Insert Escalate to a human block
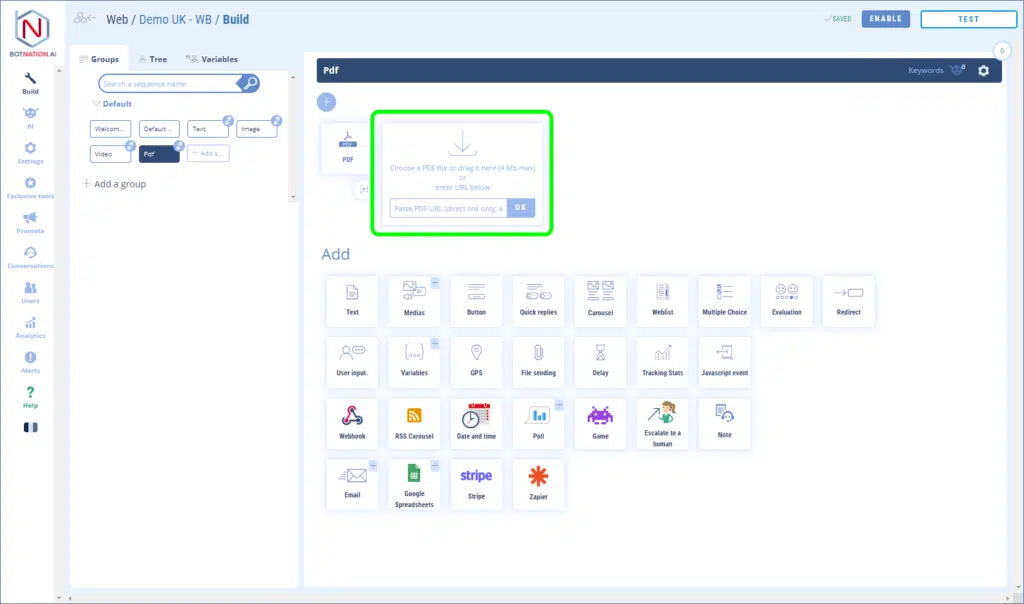The image size is (1024, 604). [662, 424]
